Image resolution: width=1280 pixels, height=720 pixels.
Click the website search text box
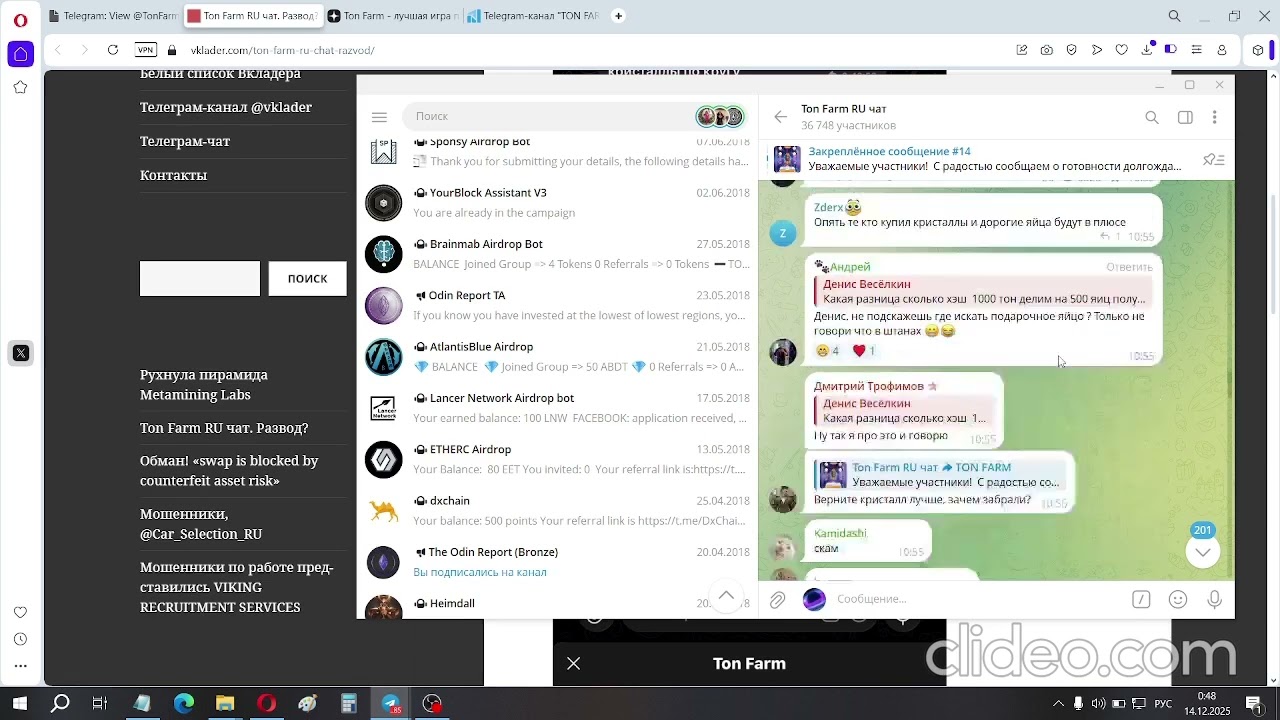(200, 278)
